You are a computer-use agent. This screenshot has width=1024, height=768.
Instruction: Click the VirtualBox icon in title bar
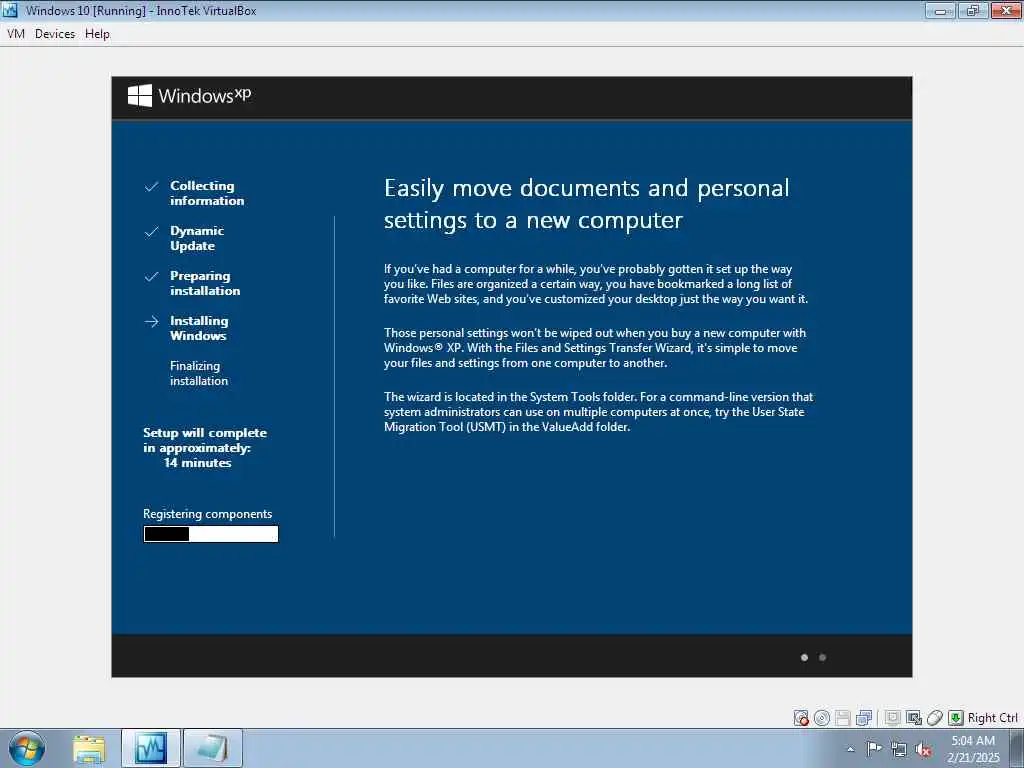click(x=10, y=10)
